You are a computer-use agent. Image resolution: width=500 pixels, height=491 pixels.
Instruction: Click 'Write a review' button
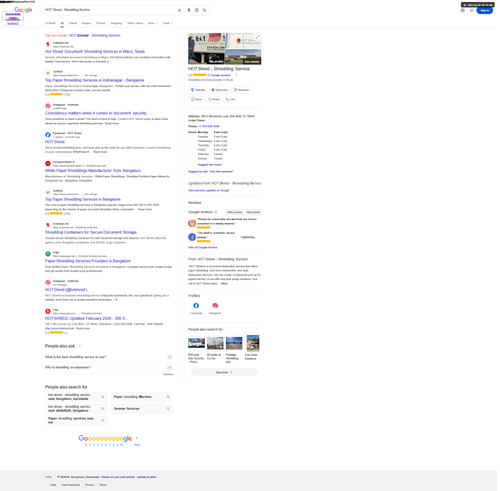click(x=235, y=212)
